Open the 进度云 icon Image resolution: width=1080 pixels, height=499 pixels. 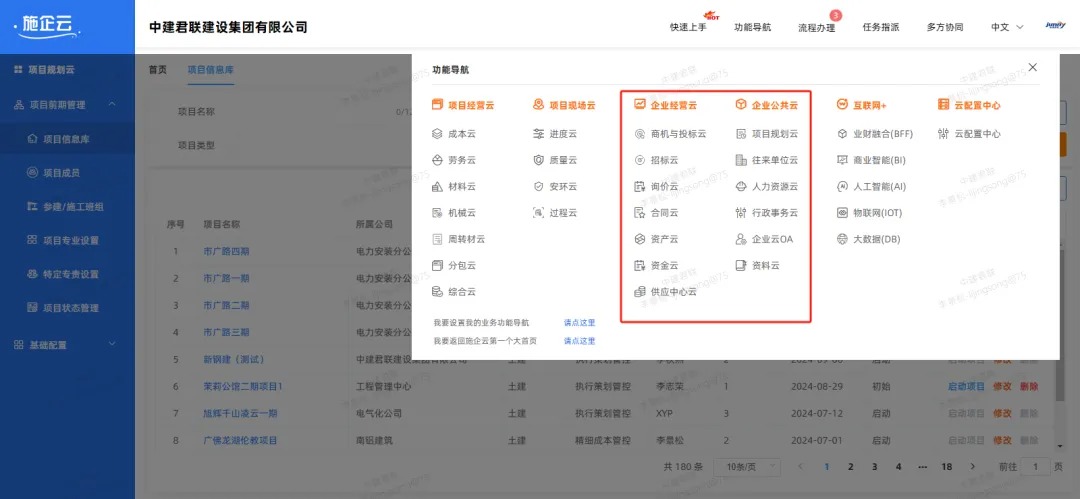(x=539, y=134)
